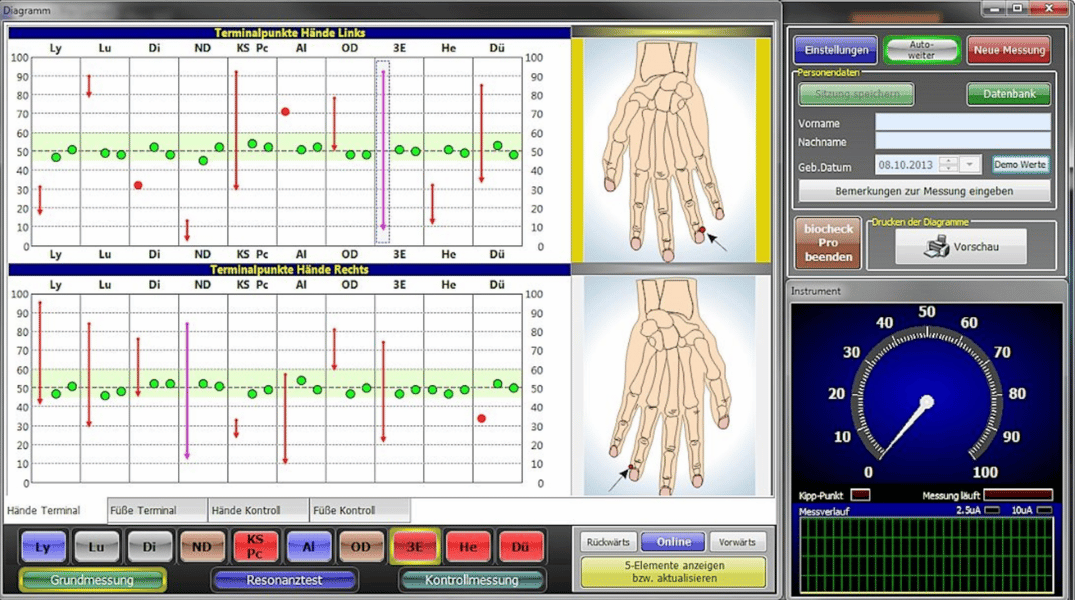Click the magenta 3E bar in left-hand chart
Viewport: 1075px width, 600px height.
383,150
